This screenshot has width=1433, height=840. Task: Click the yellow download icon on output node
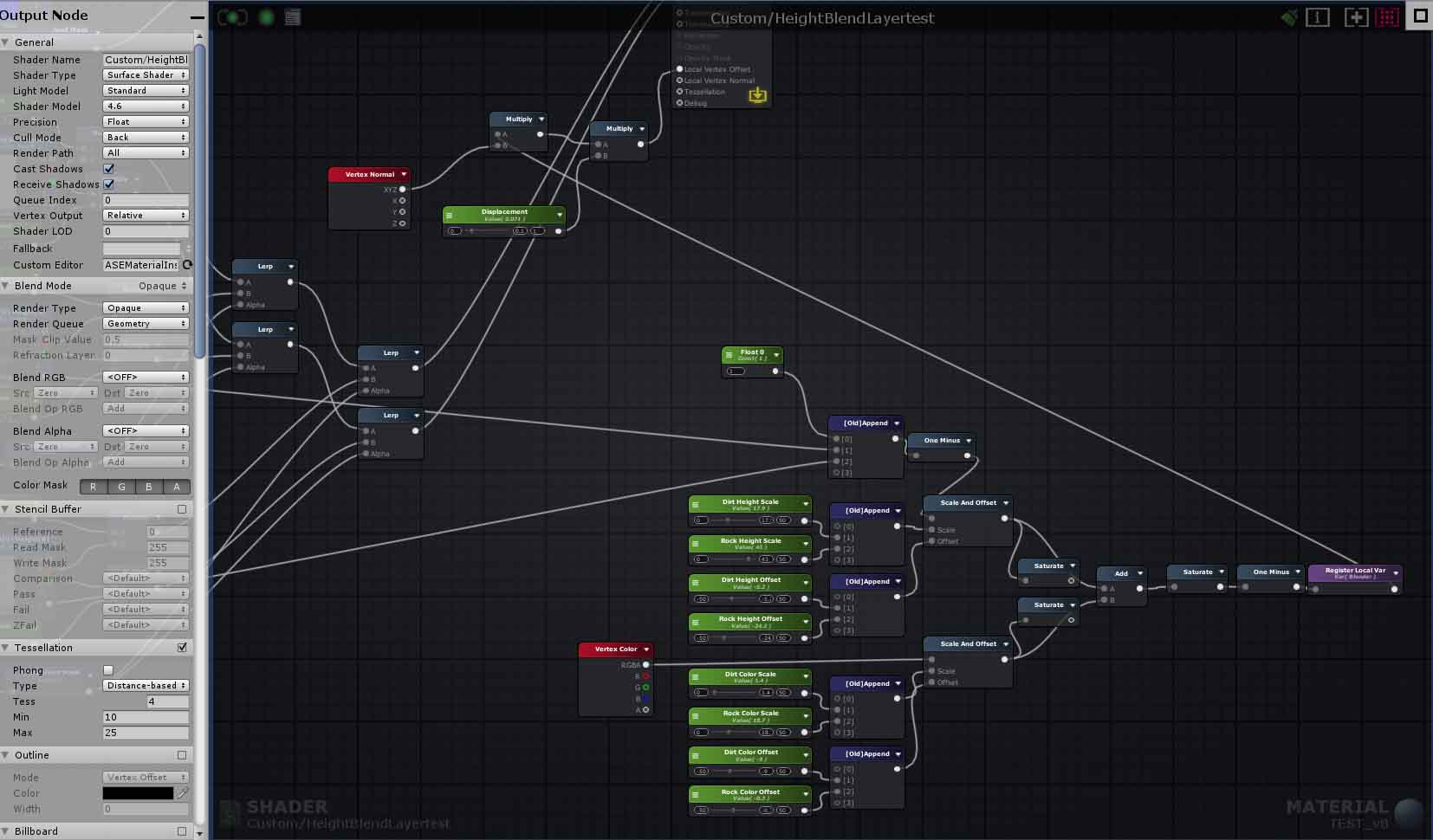pyautogui.click(x=758, y=94)
